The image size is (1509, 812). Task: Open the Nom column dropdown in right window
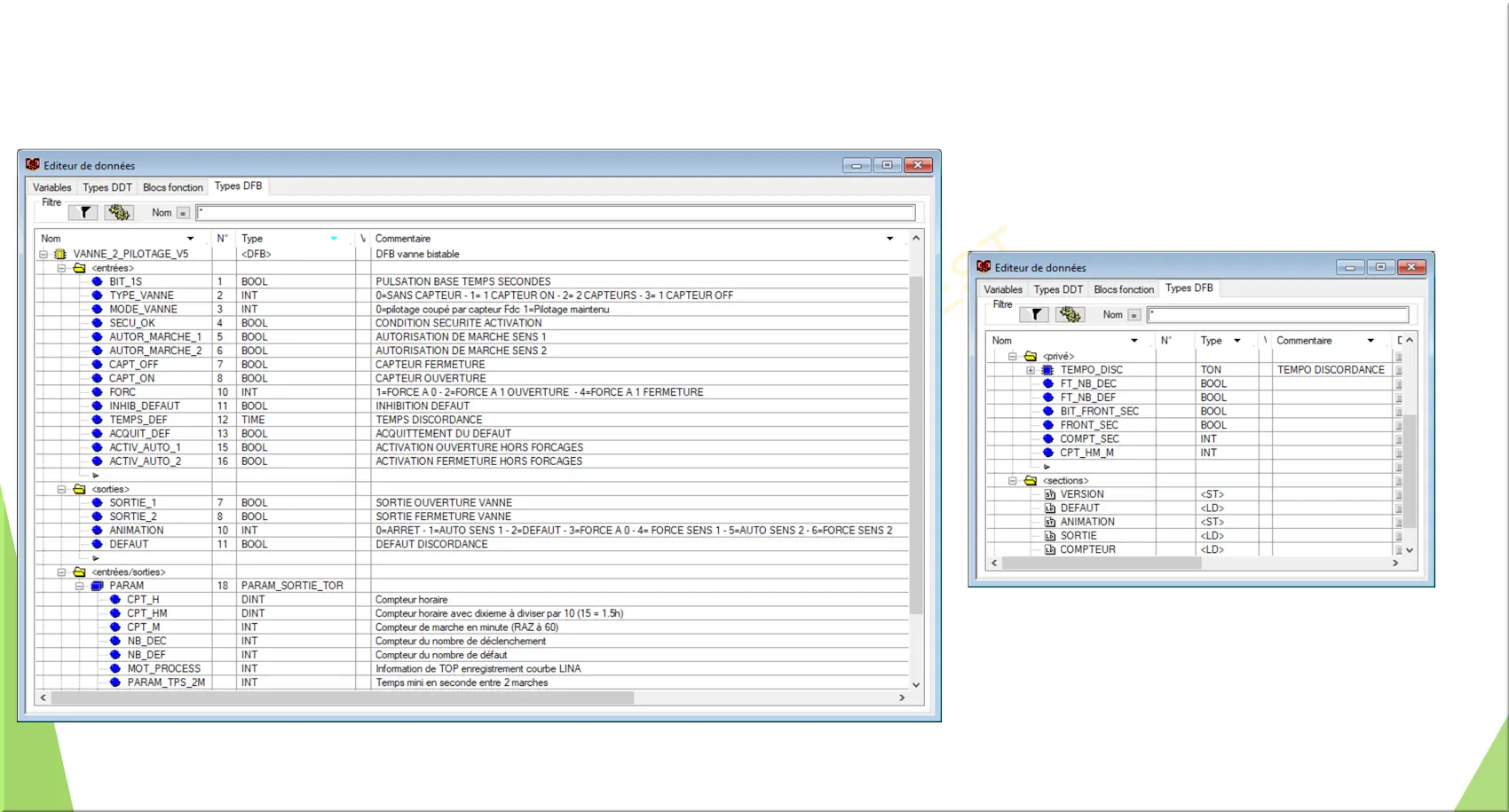1134,341
